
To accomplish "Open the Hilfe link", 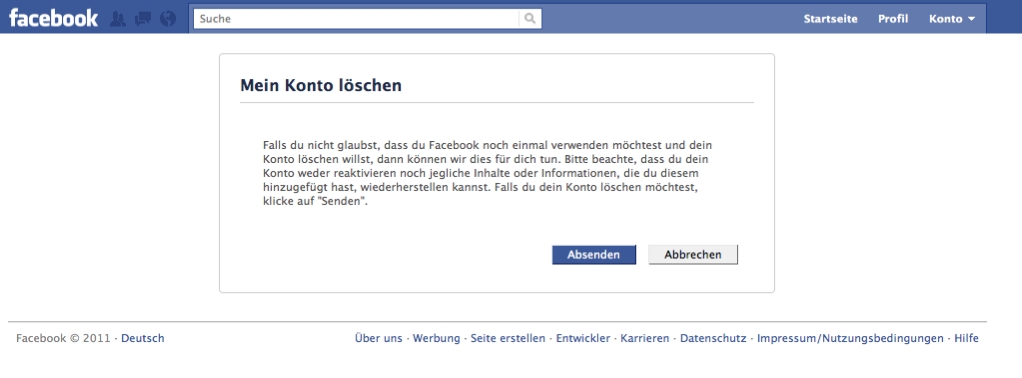I will coord(967,338).
